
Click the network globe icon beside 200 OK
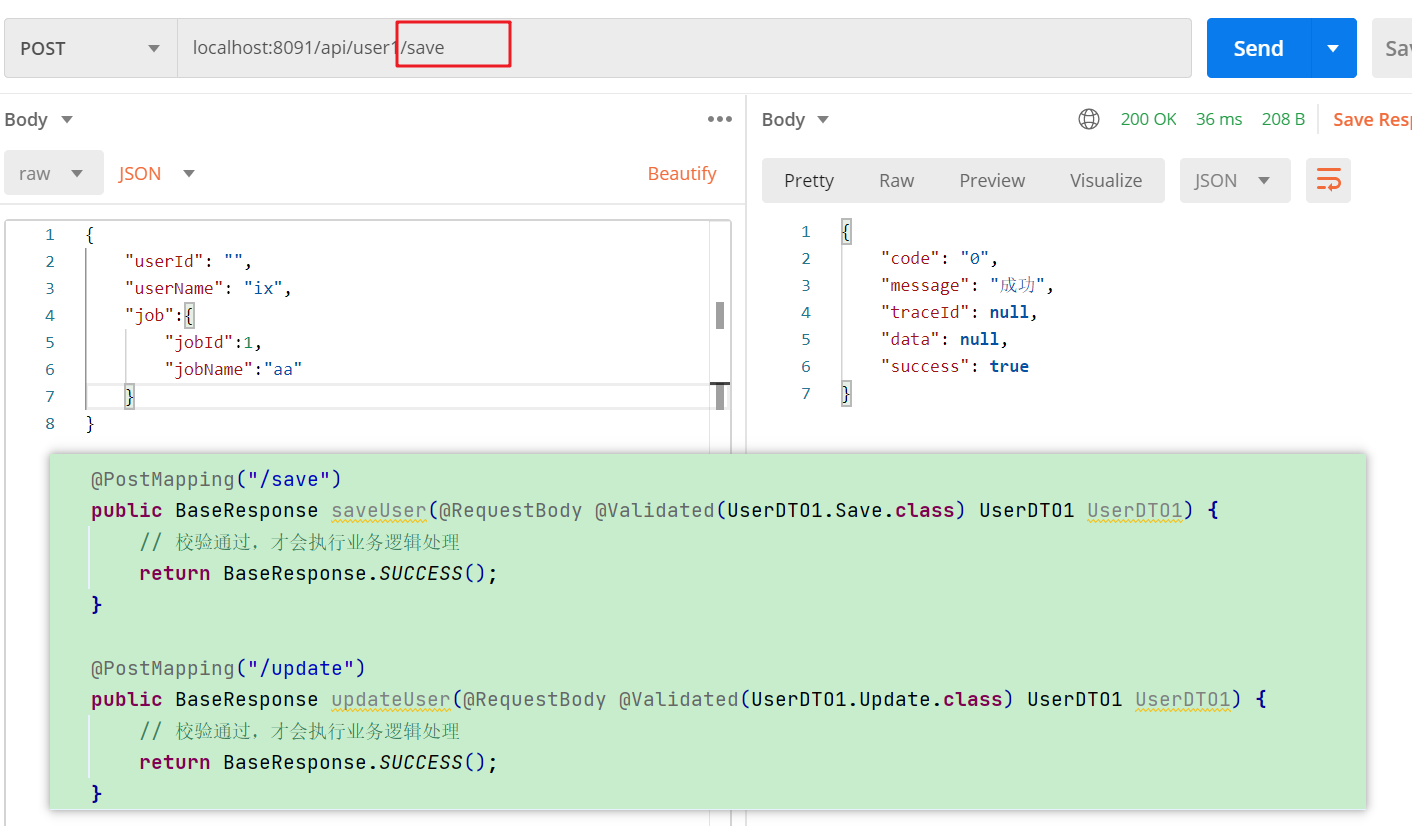tap(1089, 119)
